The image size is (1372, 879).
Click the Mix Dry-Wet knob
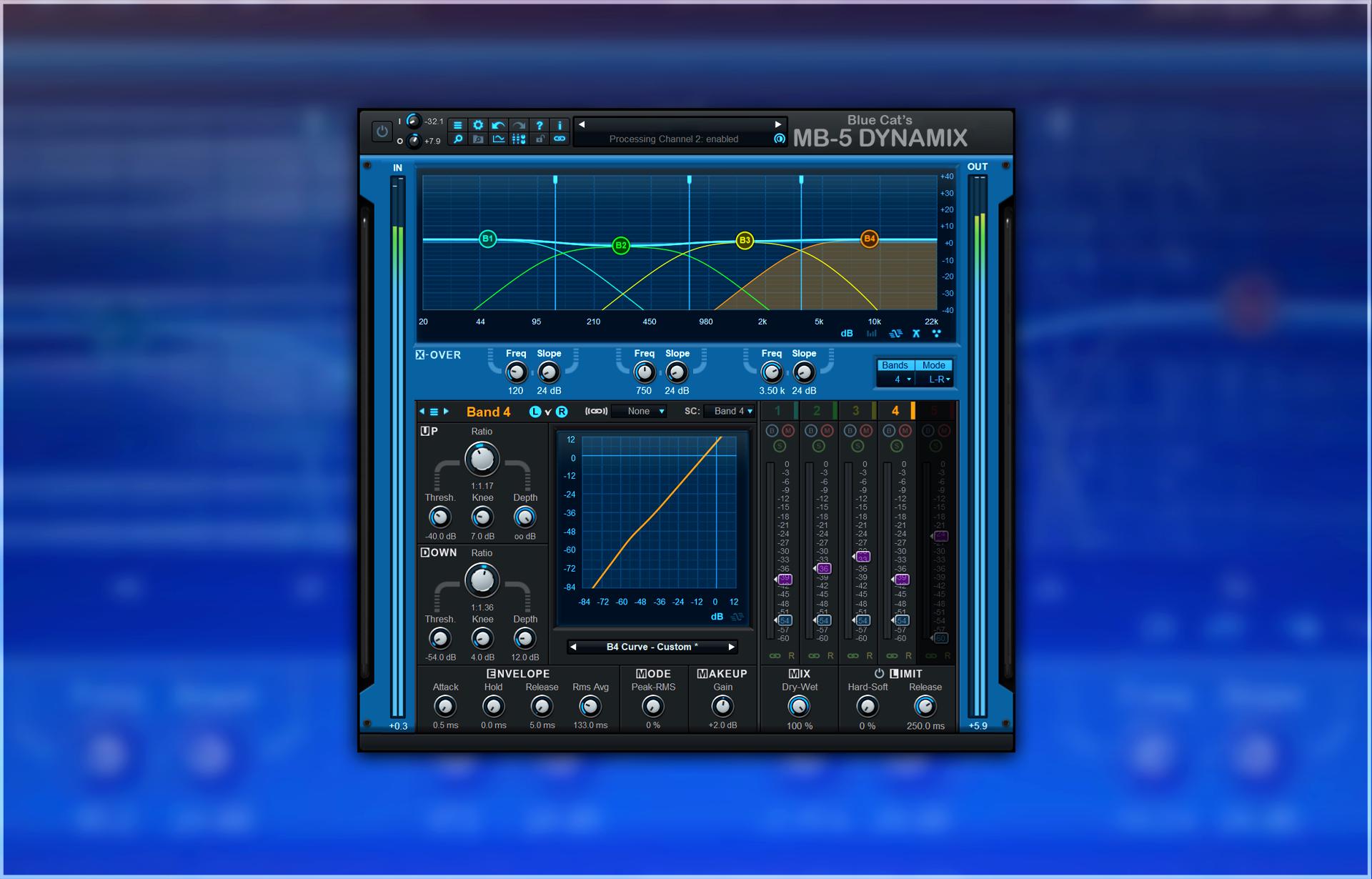pos(799,707)
